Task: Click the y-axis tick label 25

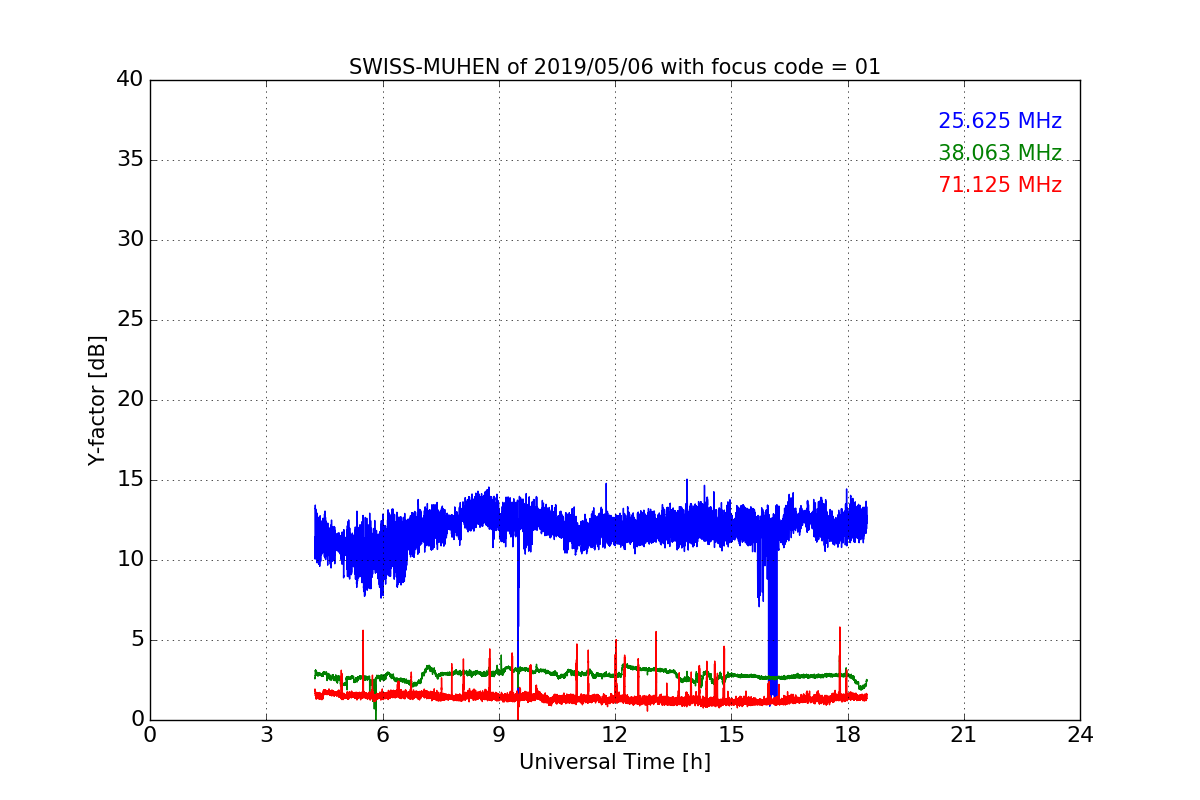Action: pos(130,320)
